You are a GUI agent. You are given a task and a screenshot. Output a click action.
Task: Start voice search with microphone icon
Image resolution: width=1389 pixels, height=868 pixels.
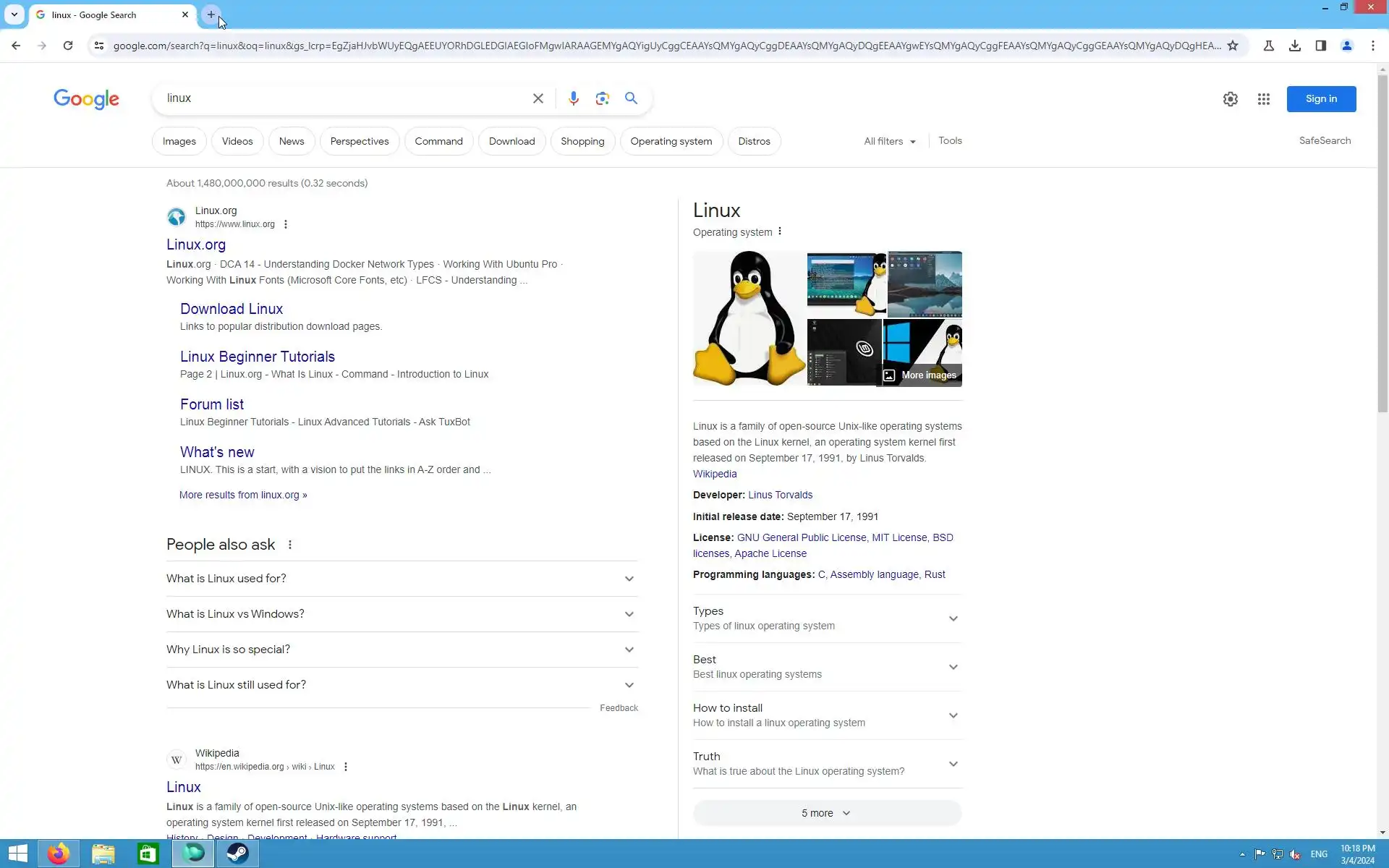pos(573,98)
